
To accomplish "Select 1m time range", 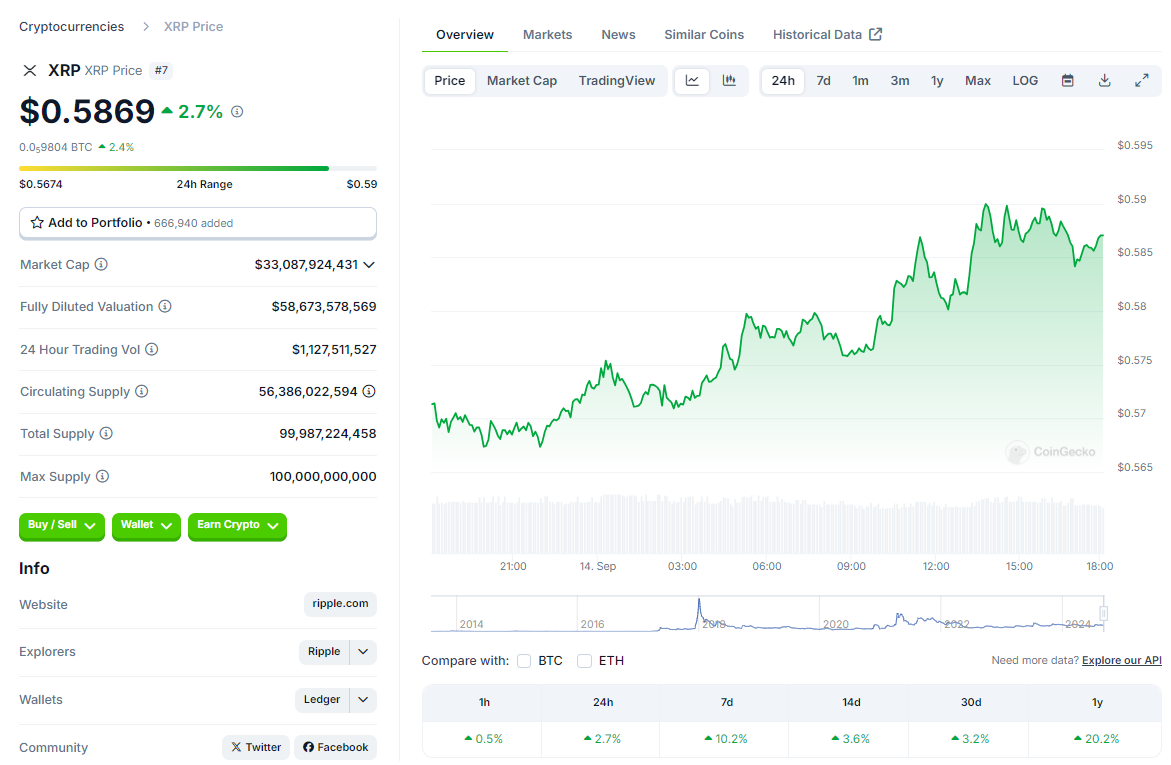I will point(860,81).
